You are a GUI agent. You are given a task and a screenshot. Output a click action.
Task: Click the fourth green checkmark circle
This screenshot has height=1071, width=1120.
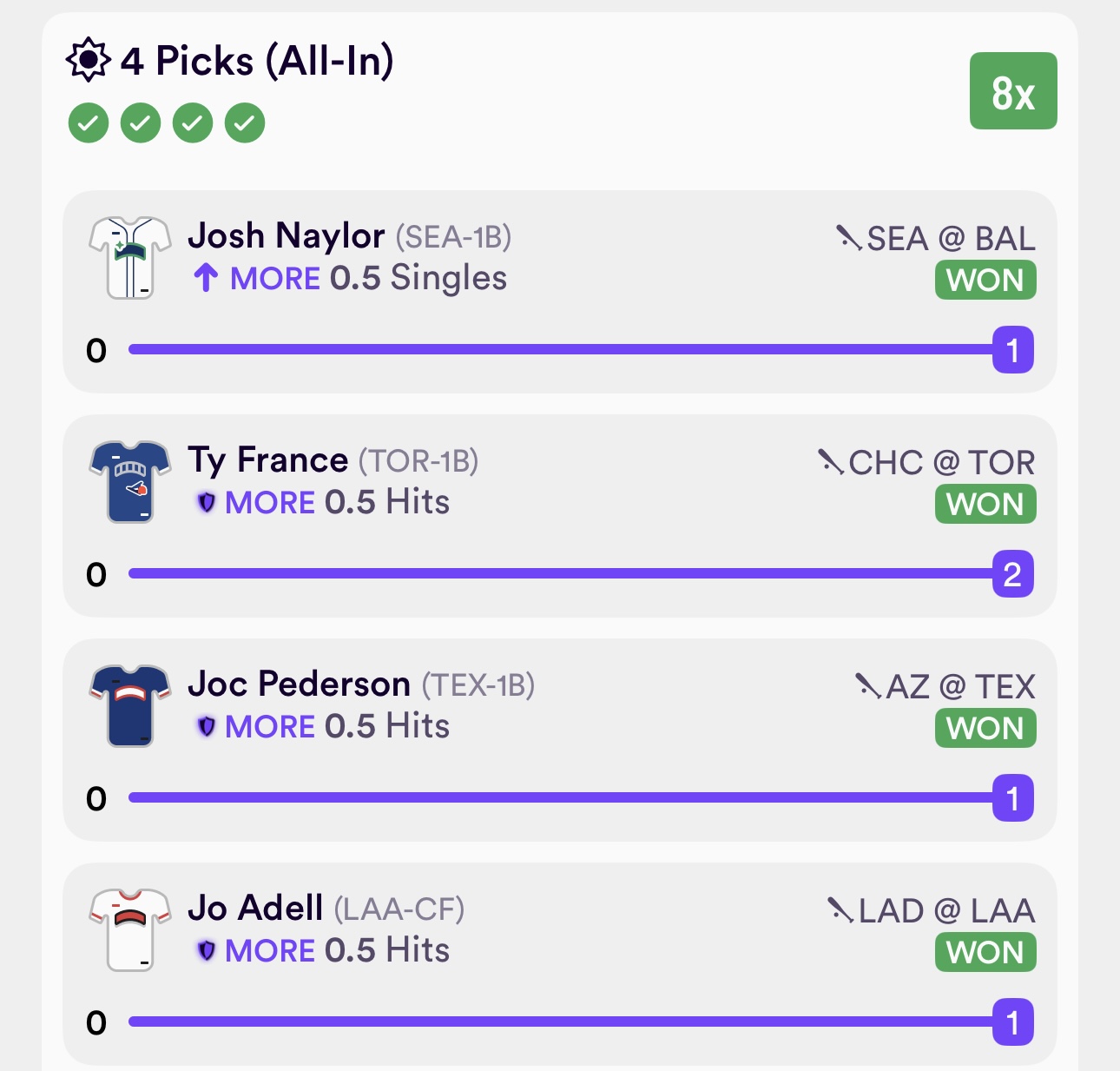tap(245, 123)
